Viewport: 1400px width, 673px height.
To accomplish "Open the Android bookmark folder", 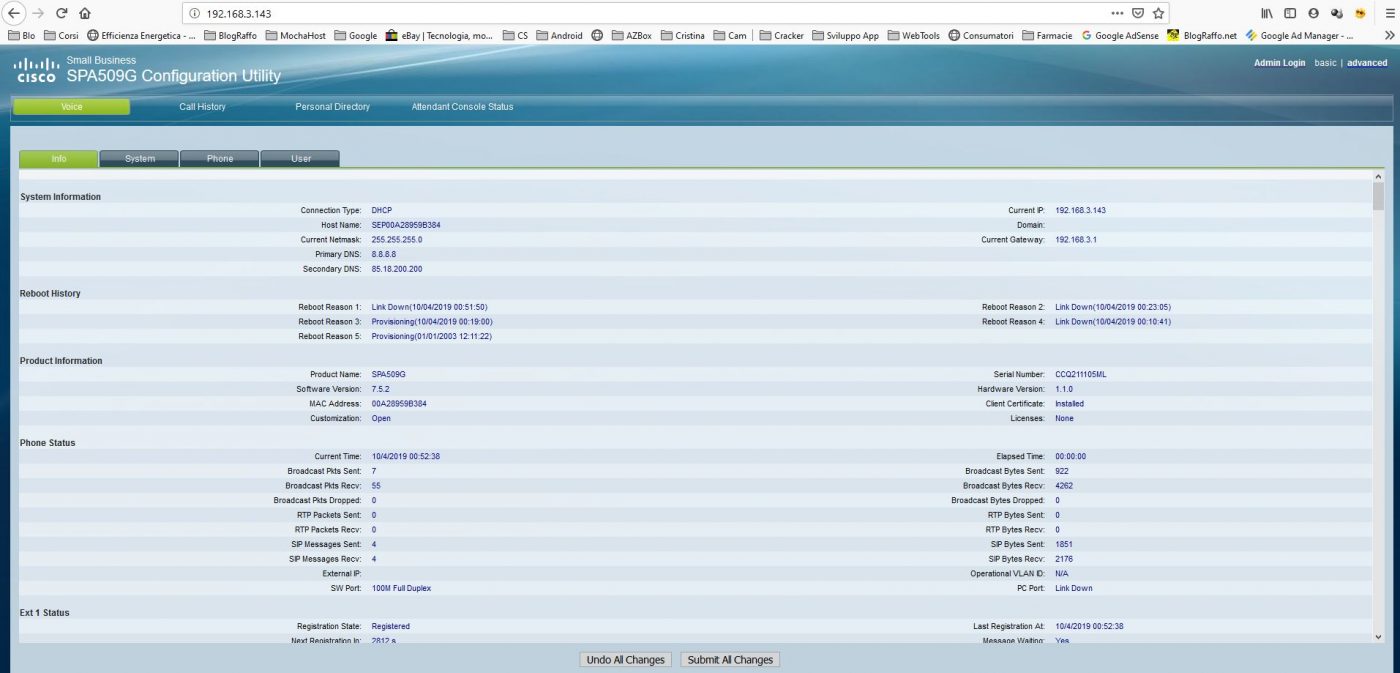I will (559, 36).
